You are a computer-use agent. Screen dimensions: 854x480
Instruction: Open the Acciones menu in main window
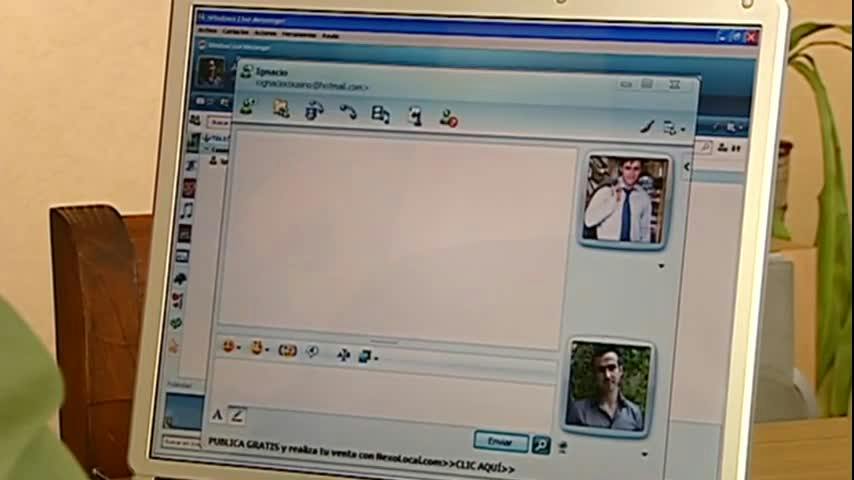pyautogui.click(x=266, y=33)
